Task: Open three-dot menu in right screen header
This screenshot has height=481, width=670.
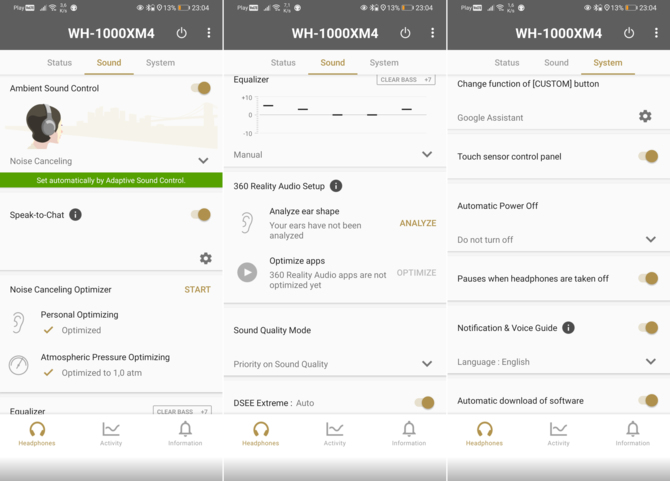Action: (x=656, y=33)
